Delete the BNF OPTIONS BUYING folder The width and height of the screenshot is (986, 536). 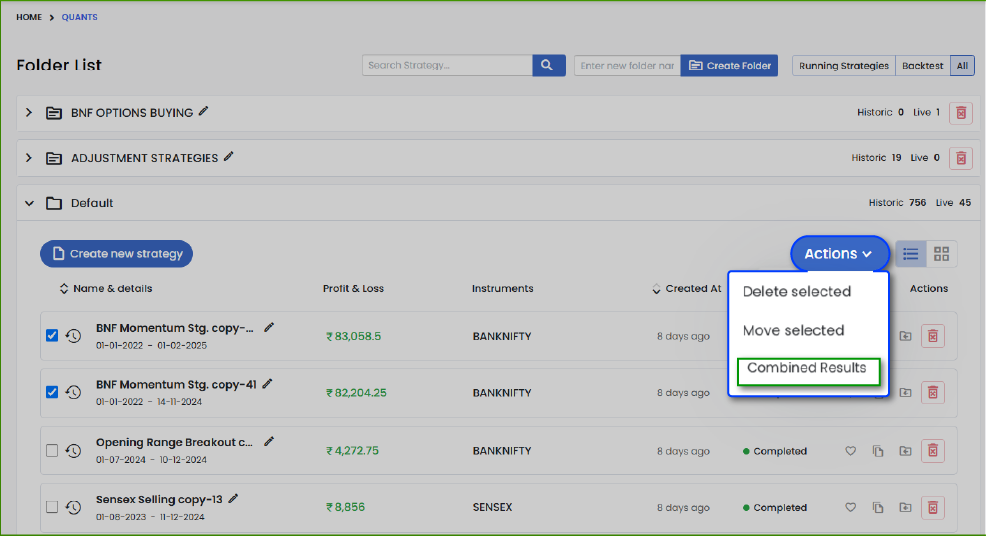961,113
